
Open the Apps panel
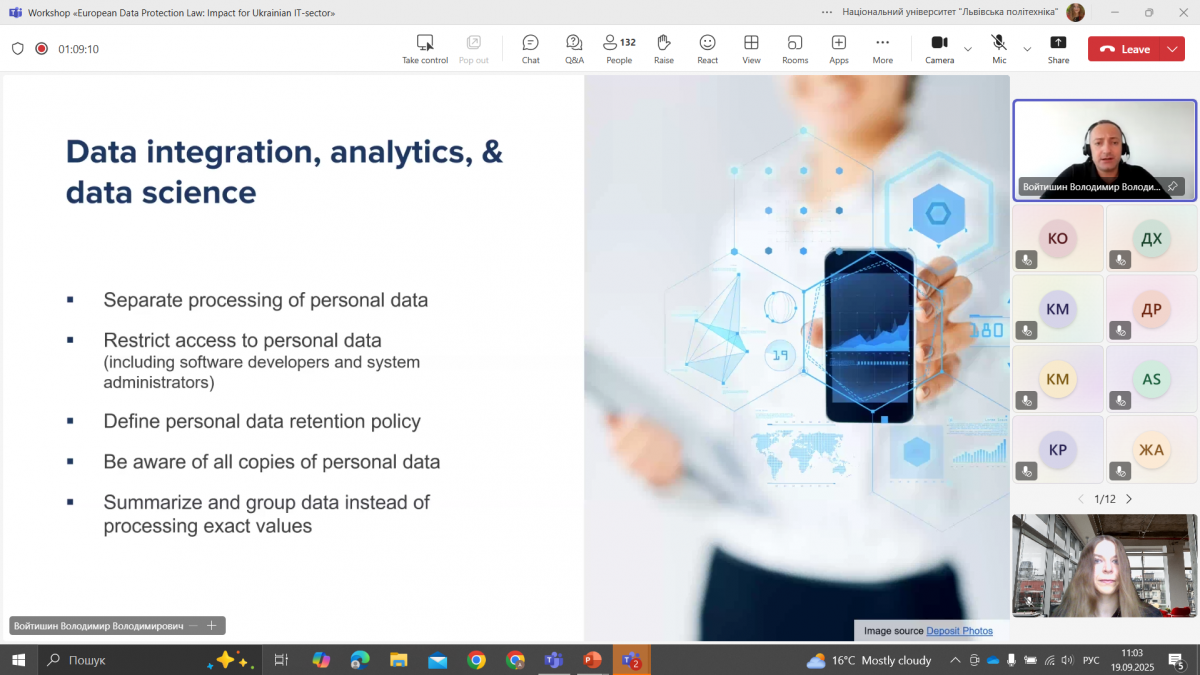[838, 48]
